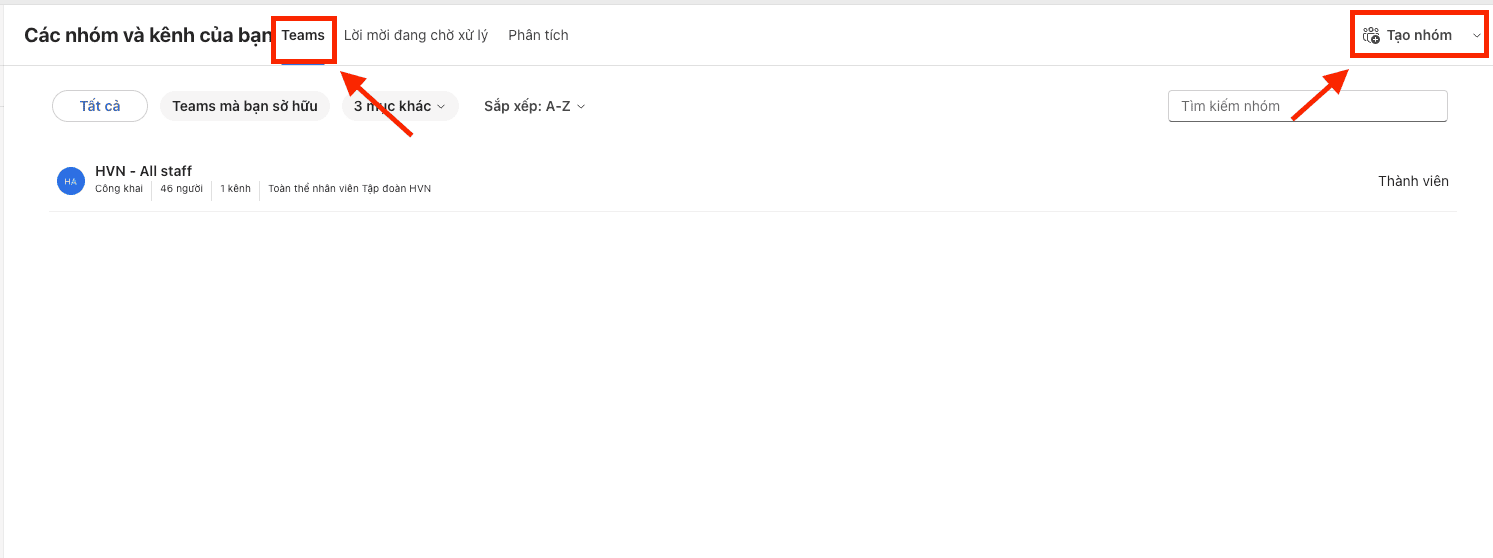This screenshot has width=1493, height=558.
Task: Go to the Phân tích tab
Action: pos(538,35)
